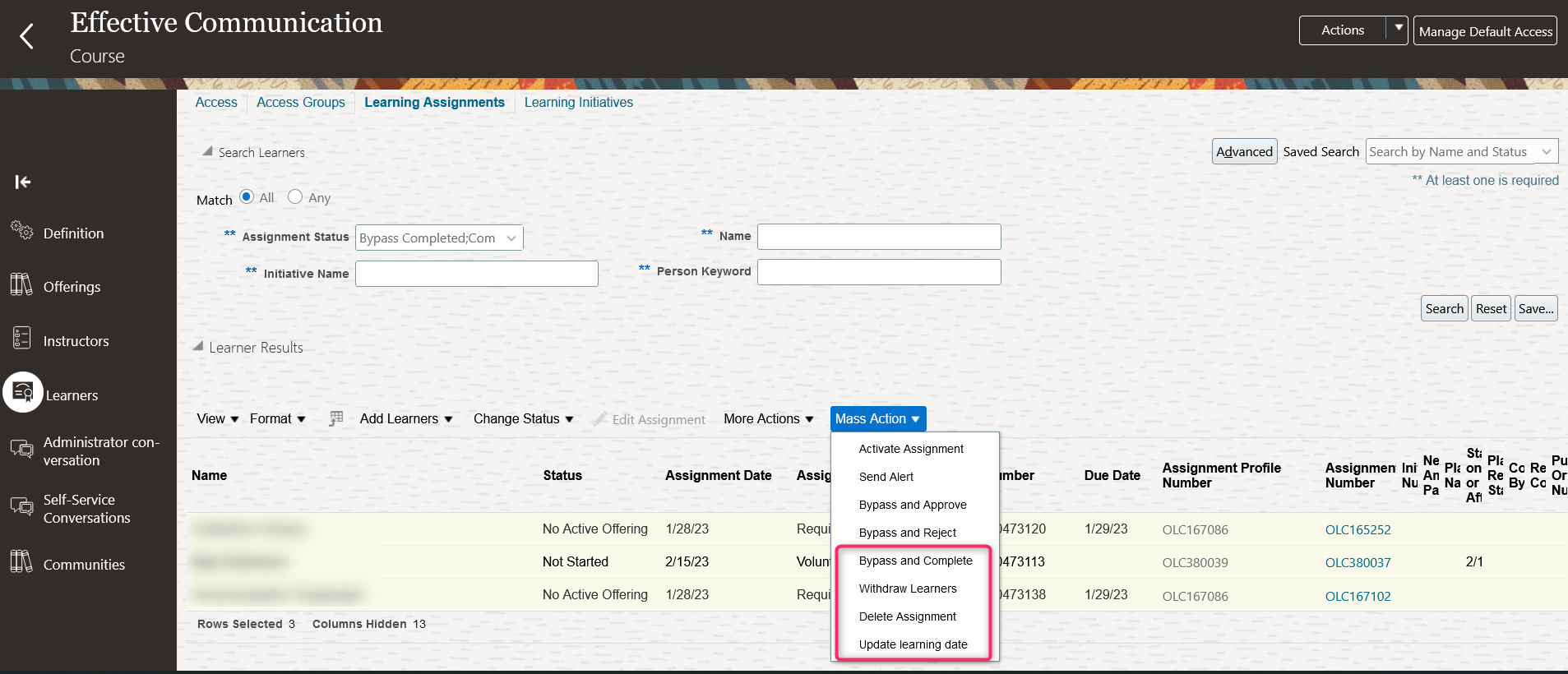Open the Saved Search combo box

click(1462, 151)
